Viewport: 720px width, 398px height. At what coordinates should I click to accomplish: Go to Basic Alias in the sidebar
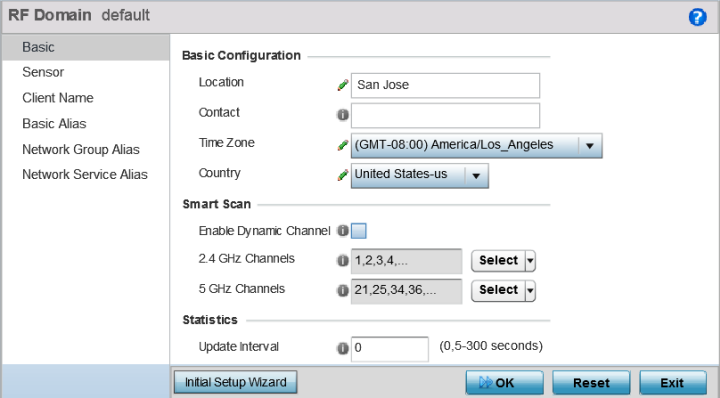click(54, 123)
